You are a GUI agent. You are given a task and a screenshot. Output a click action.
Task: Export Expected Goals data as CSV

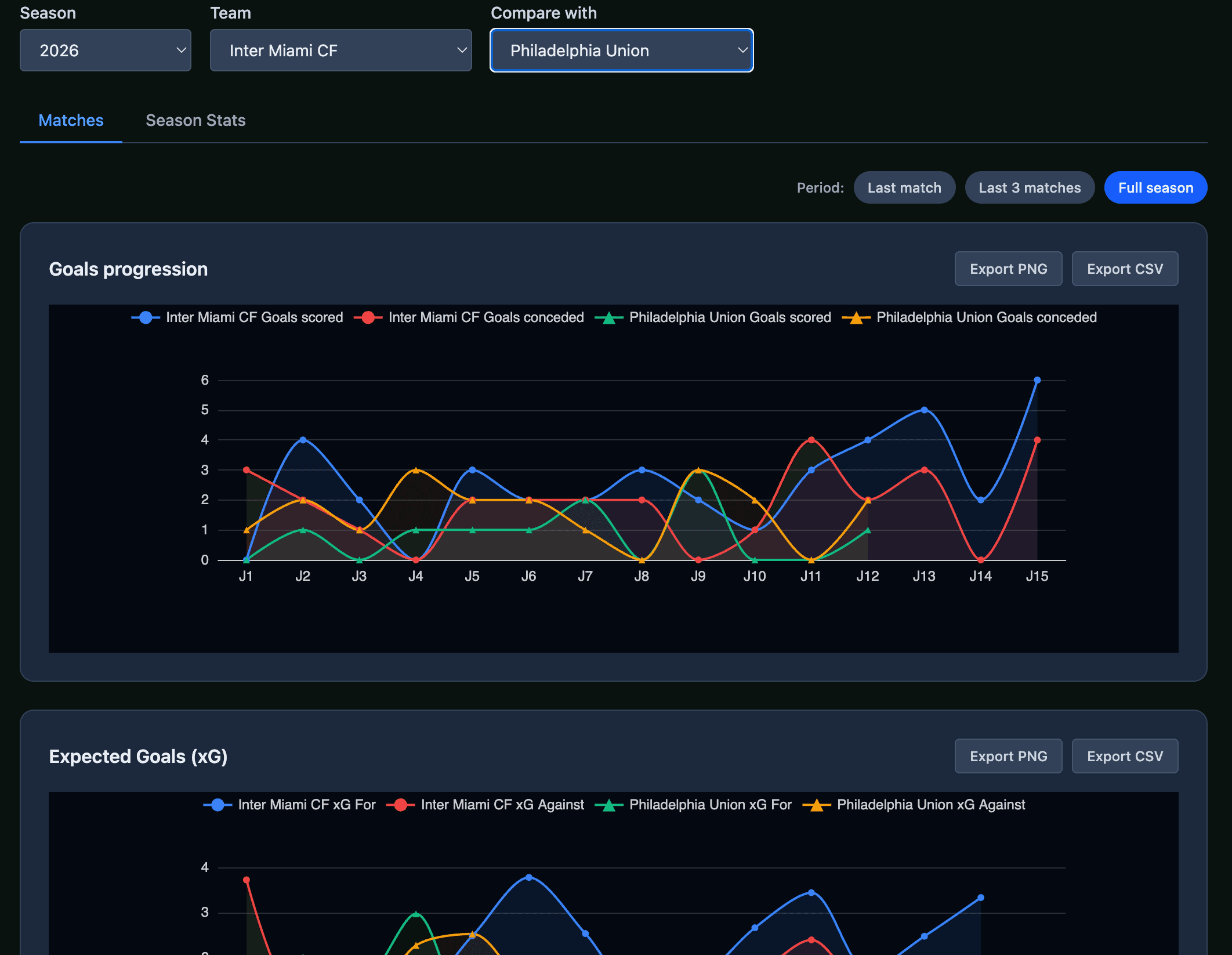click(x=1125, y=756)
